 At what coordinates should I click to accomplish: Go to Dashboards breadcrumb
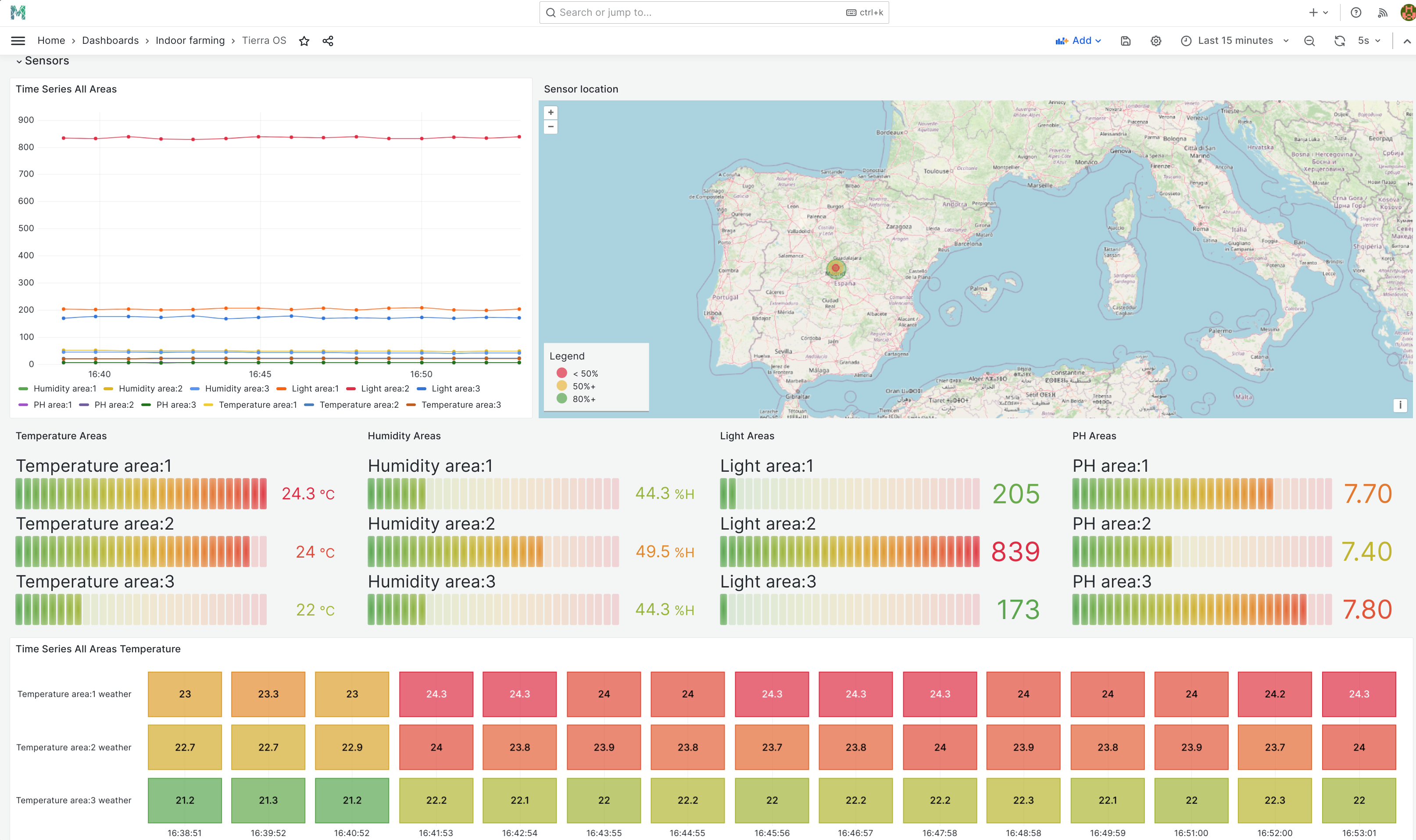(111, 41)
